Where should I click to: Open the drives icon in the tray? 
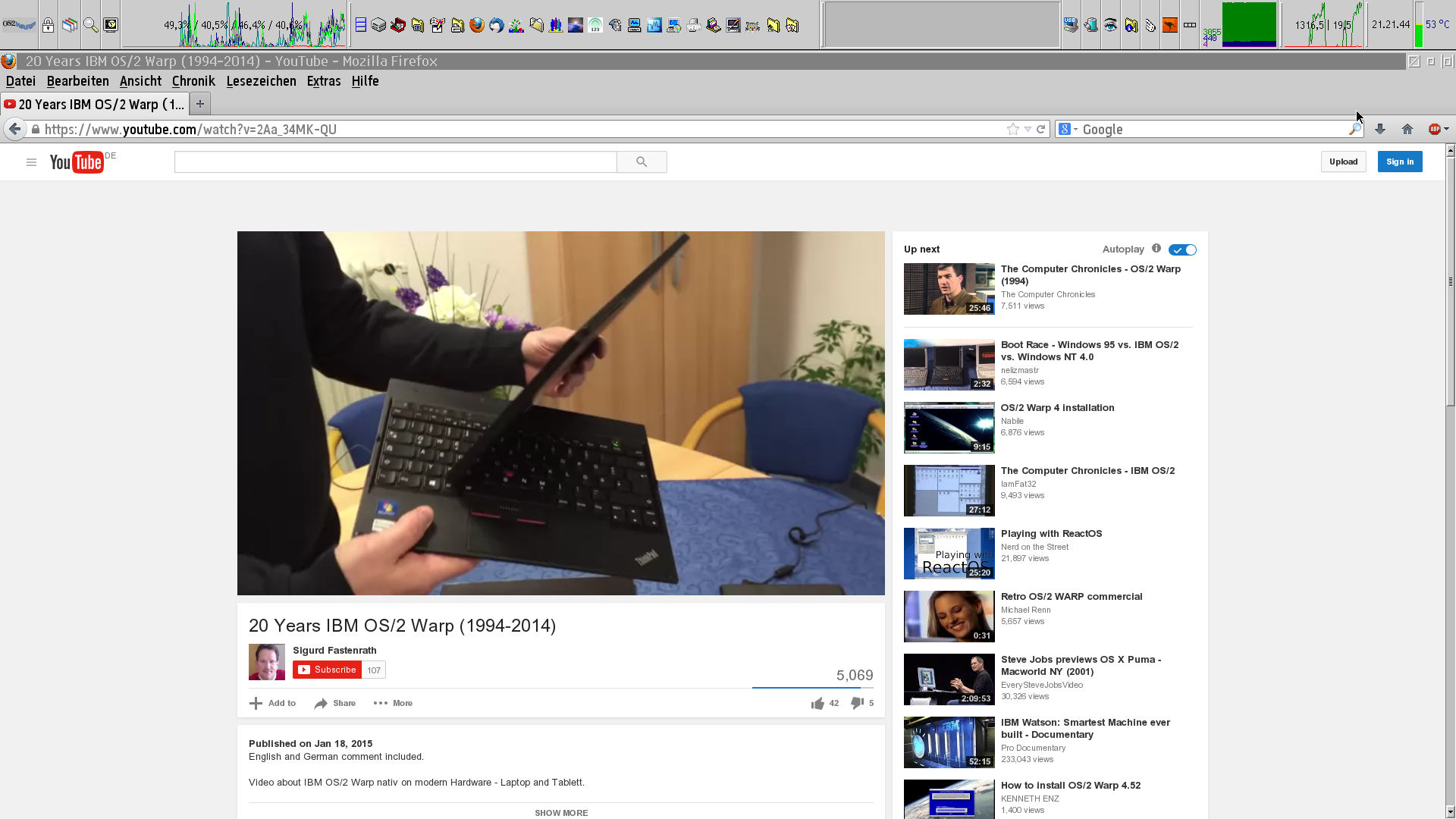pos(378,25)
